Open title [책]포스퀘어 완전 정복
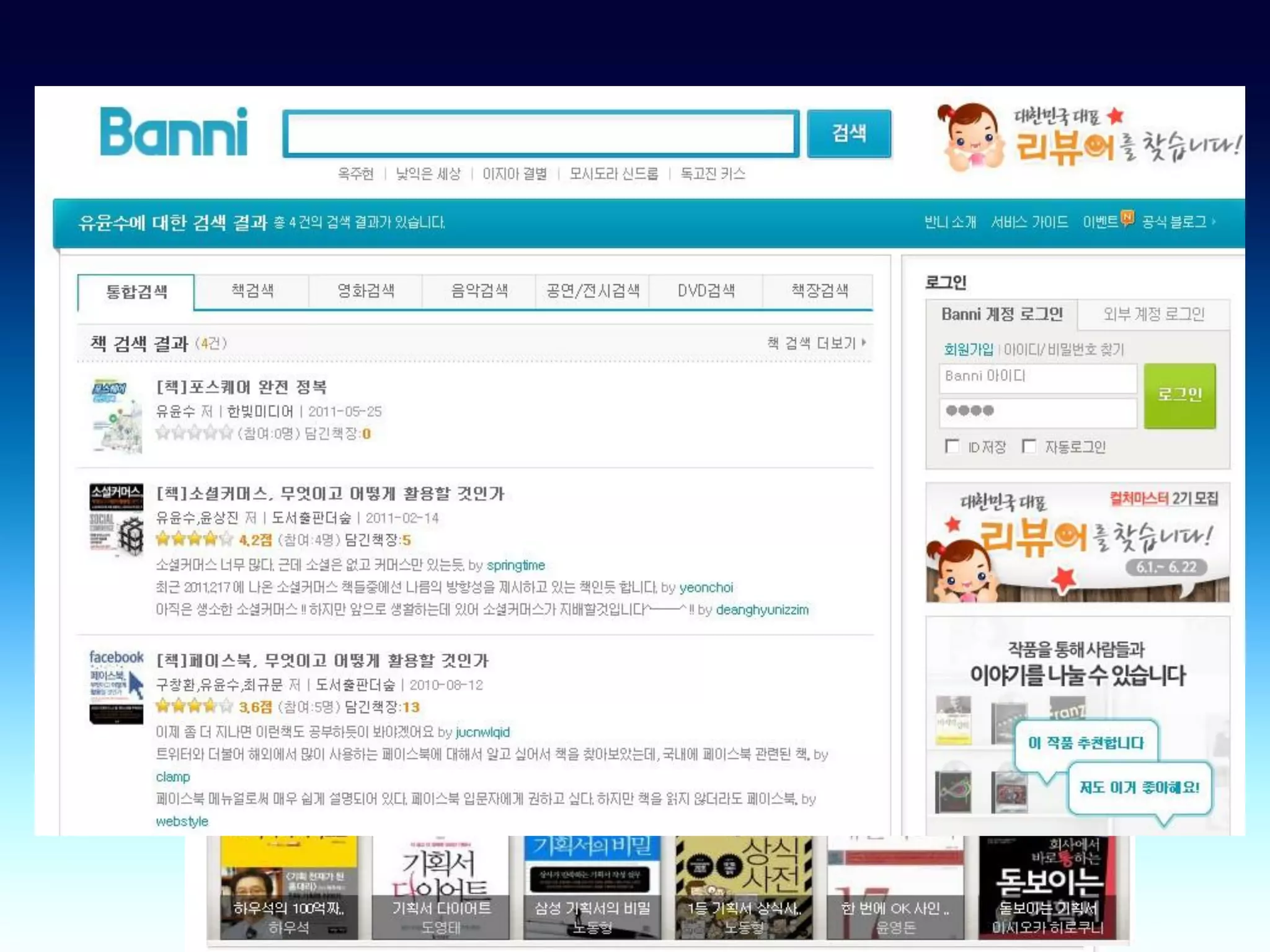1270x952 pixels. coord(241,387)
